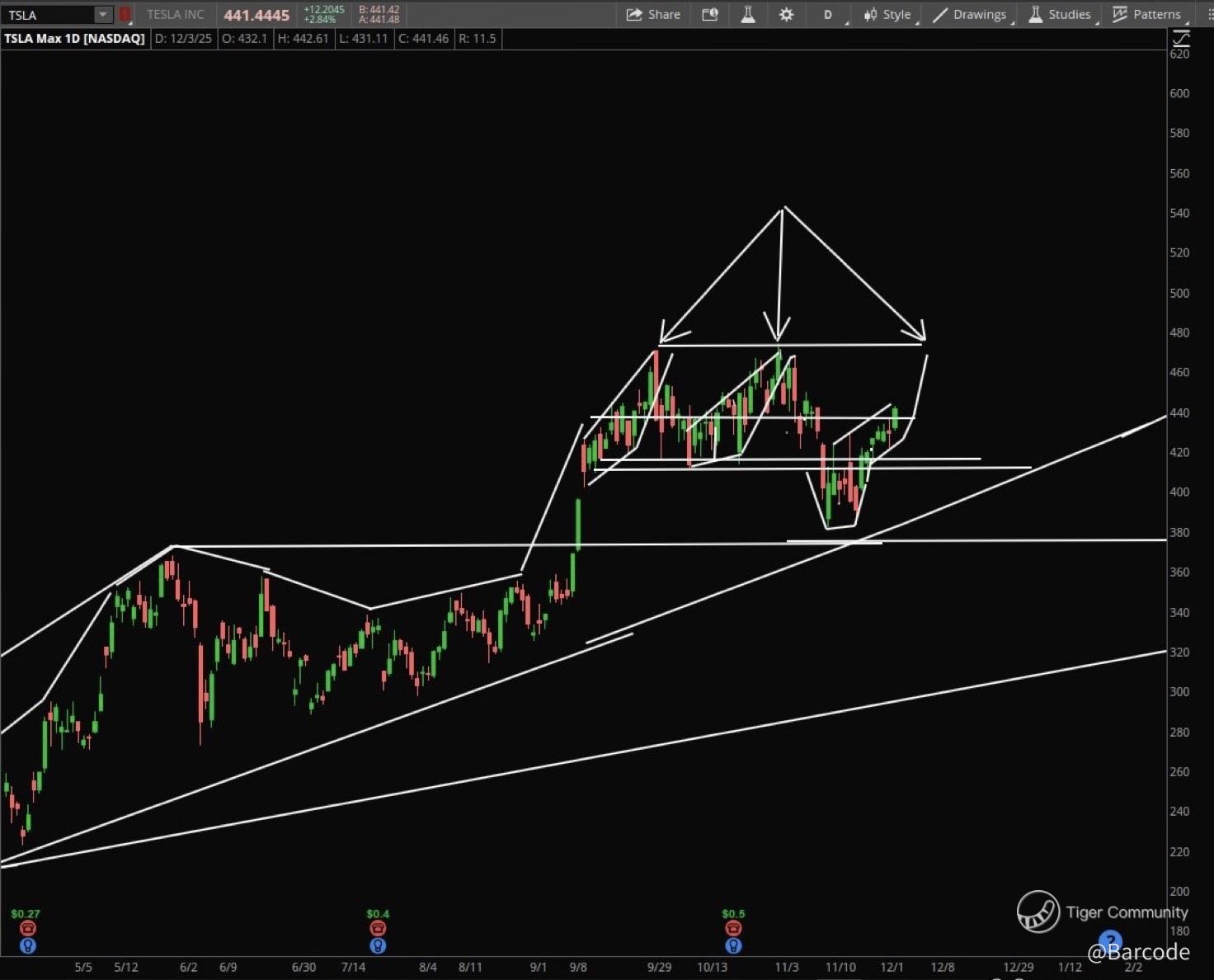This screenshot has width=1214, height=980.
Task: Click the $0.5 earnings label
Action: click(733, 914)
